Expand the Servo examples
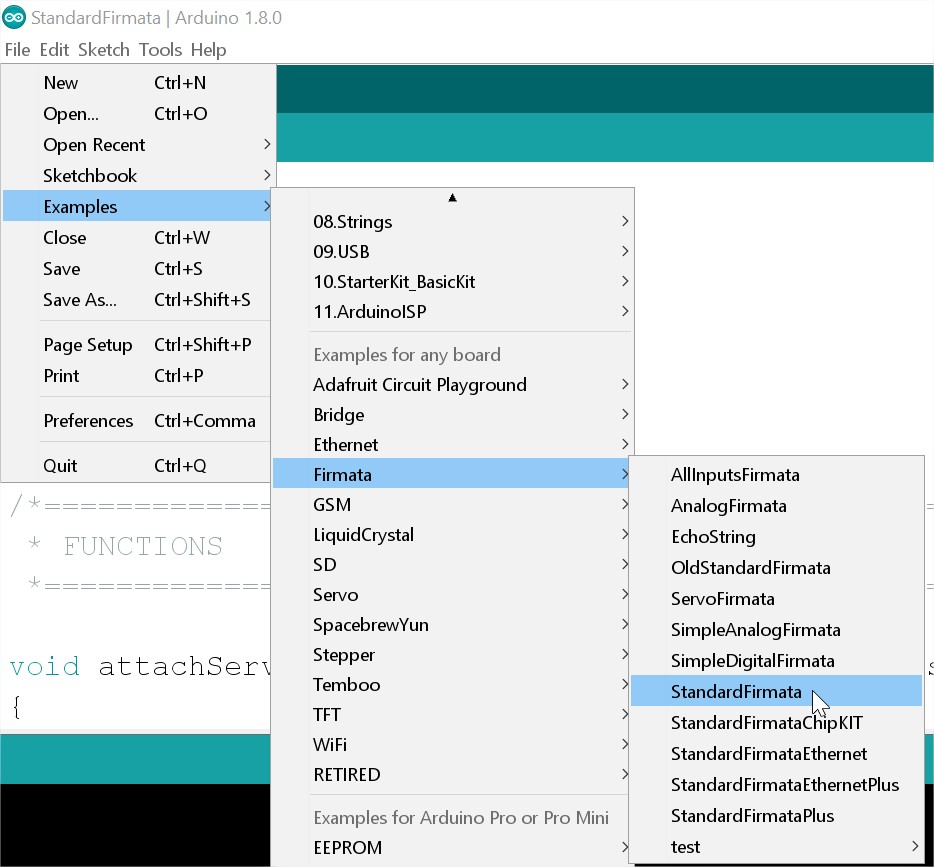Viewport: 934px width, 867px height. tap(452, 595)
